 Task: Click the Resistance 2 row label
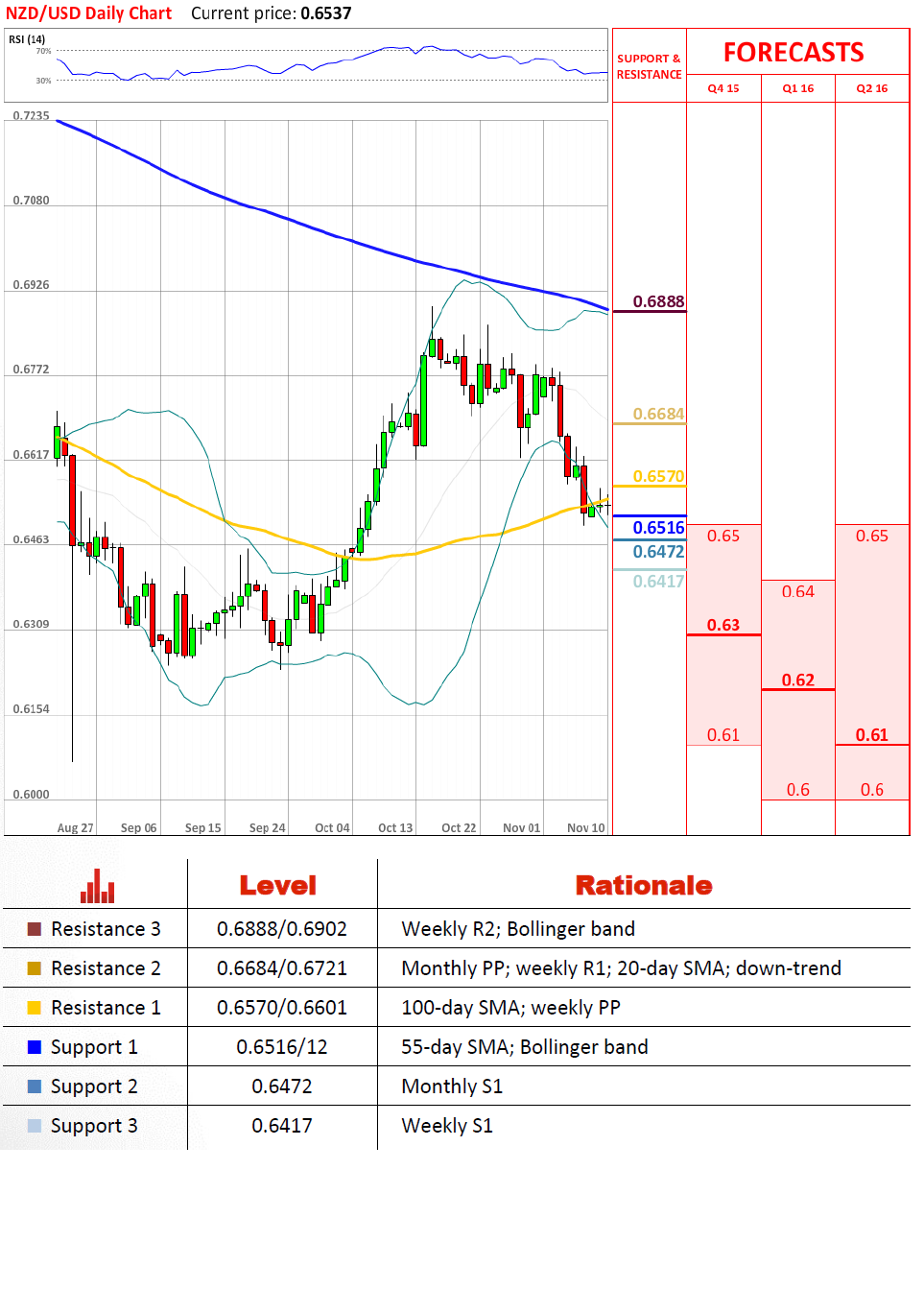pos(106,968)
